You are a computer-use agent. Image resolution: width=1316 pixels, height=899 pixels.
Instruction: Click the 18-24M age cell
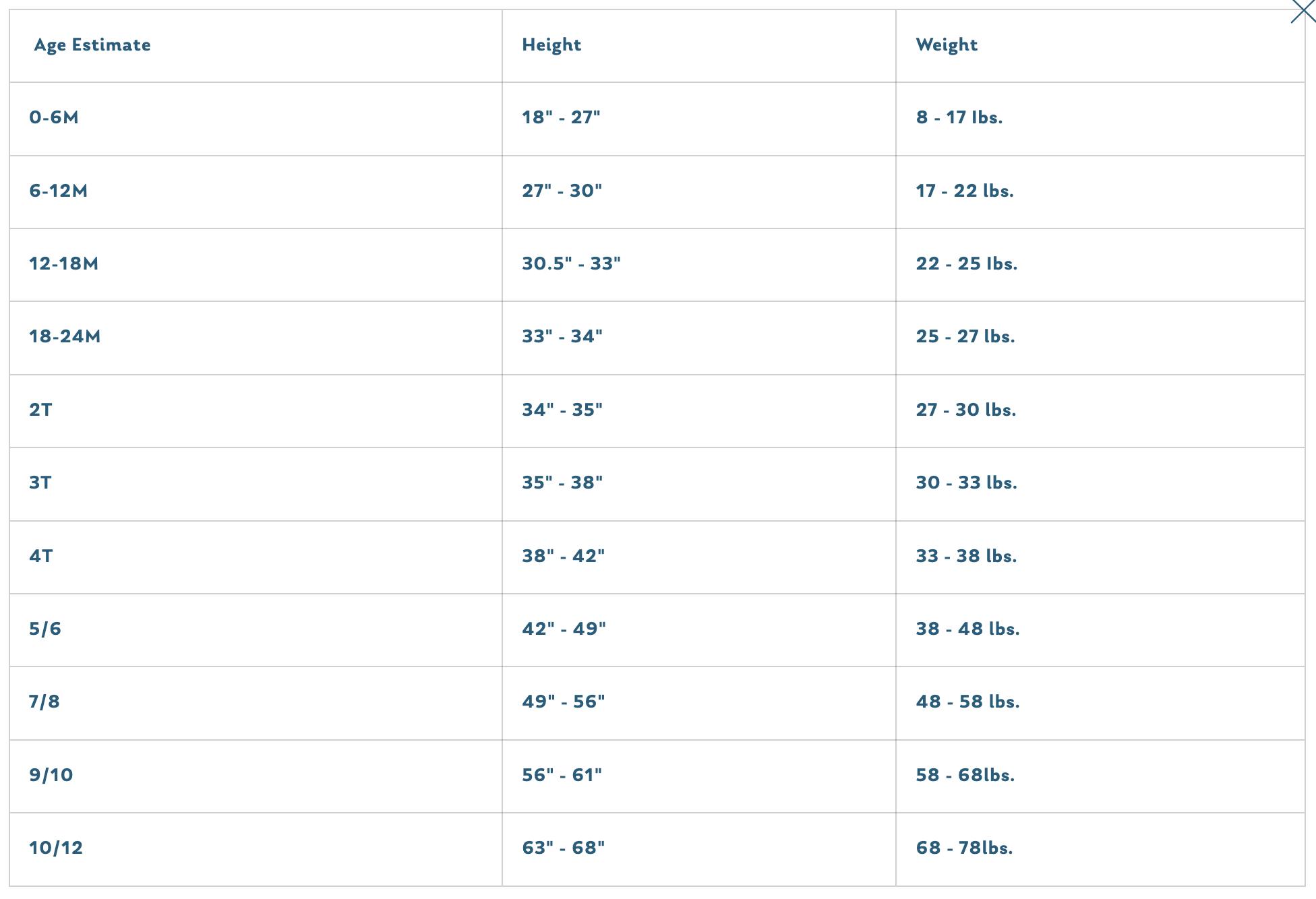tap(65, 336)
